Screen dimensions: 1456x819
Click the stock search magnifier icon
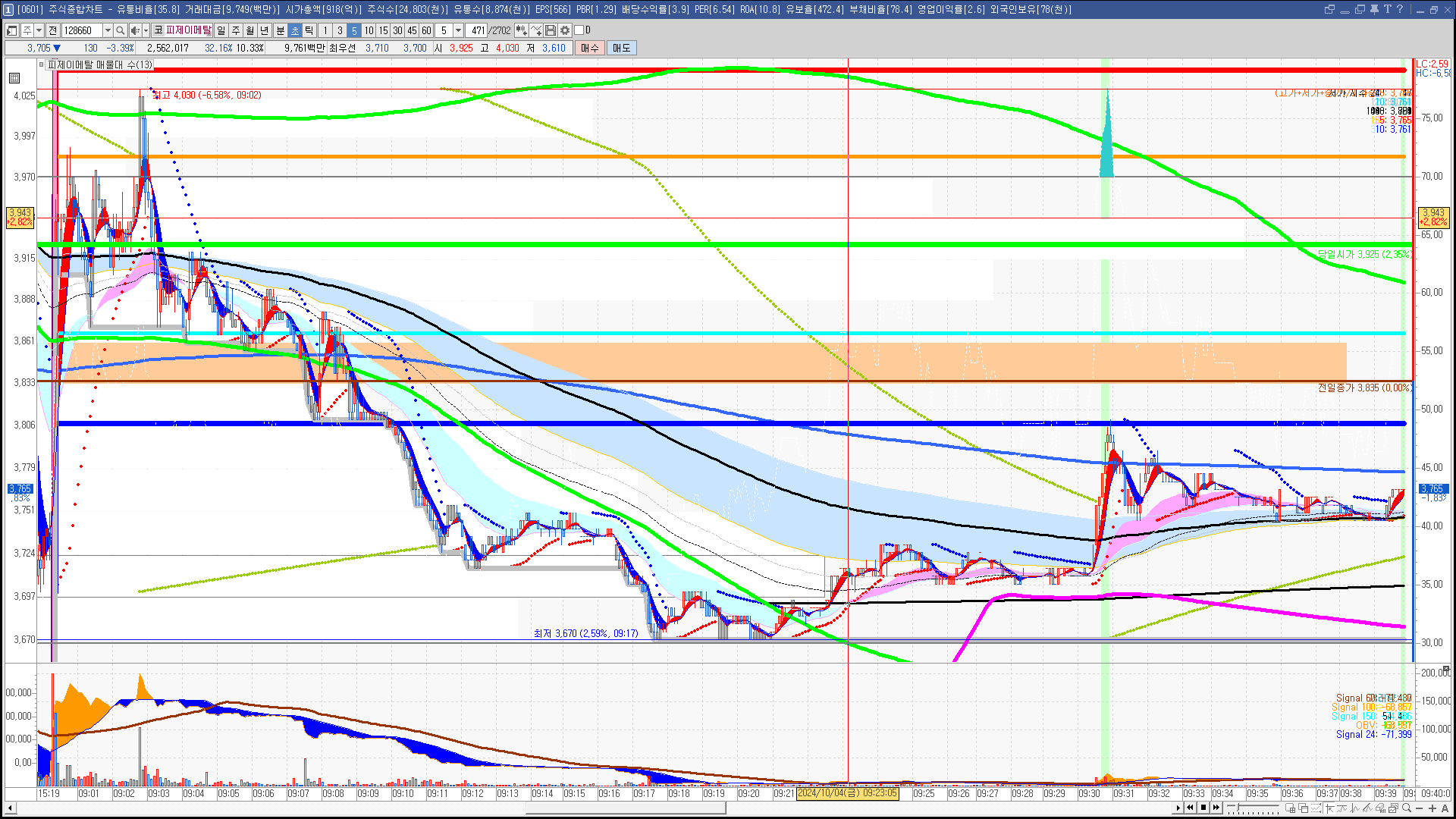(120, 30)
